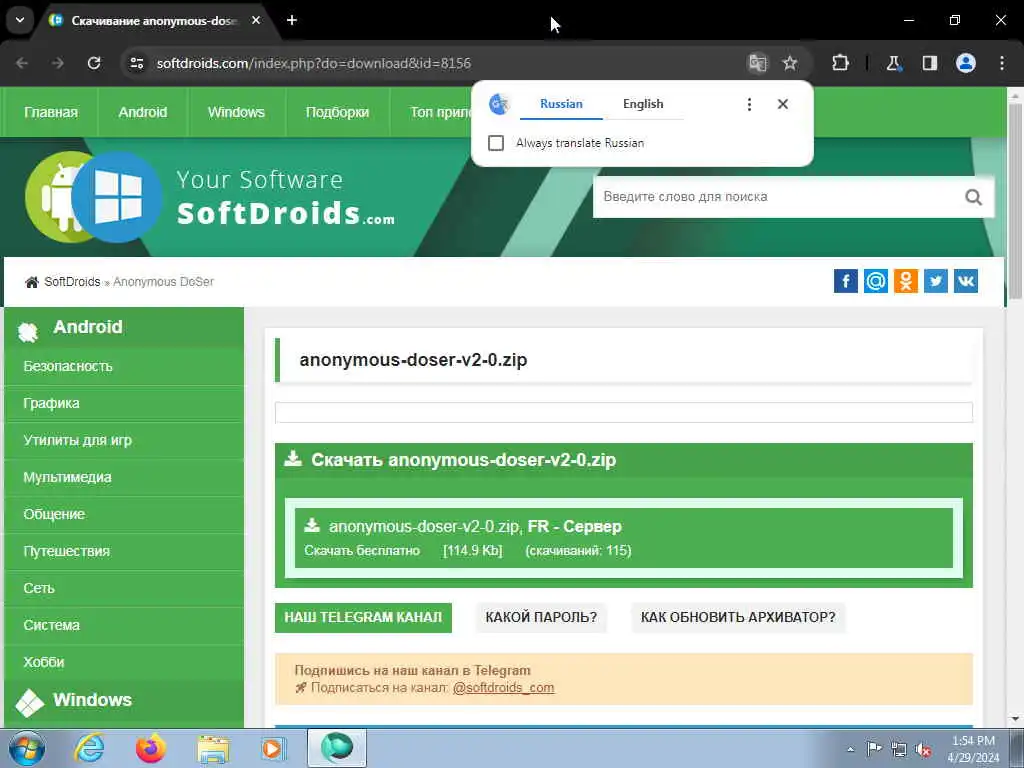The width and height of the screenshot is (1024, 768).
Task: Share the page on VK
Action: pyautogui.click(x=966, y=281)
